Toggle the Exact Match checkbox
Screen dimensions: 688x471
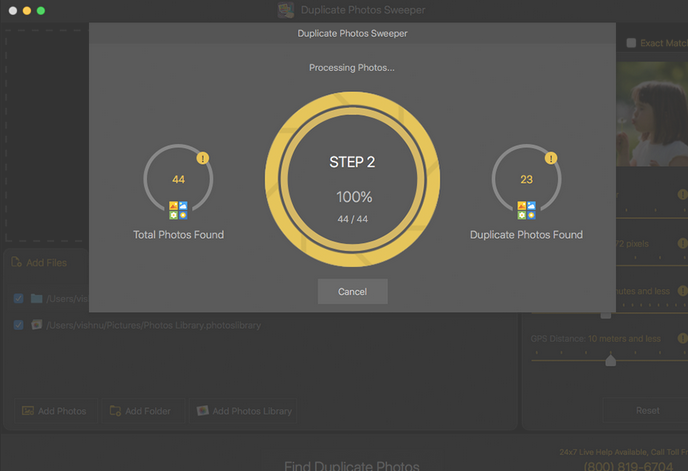point(631,43)
